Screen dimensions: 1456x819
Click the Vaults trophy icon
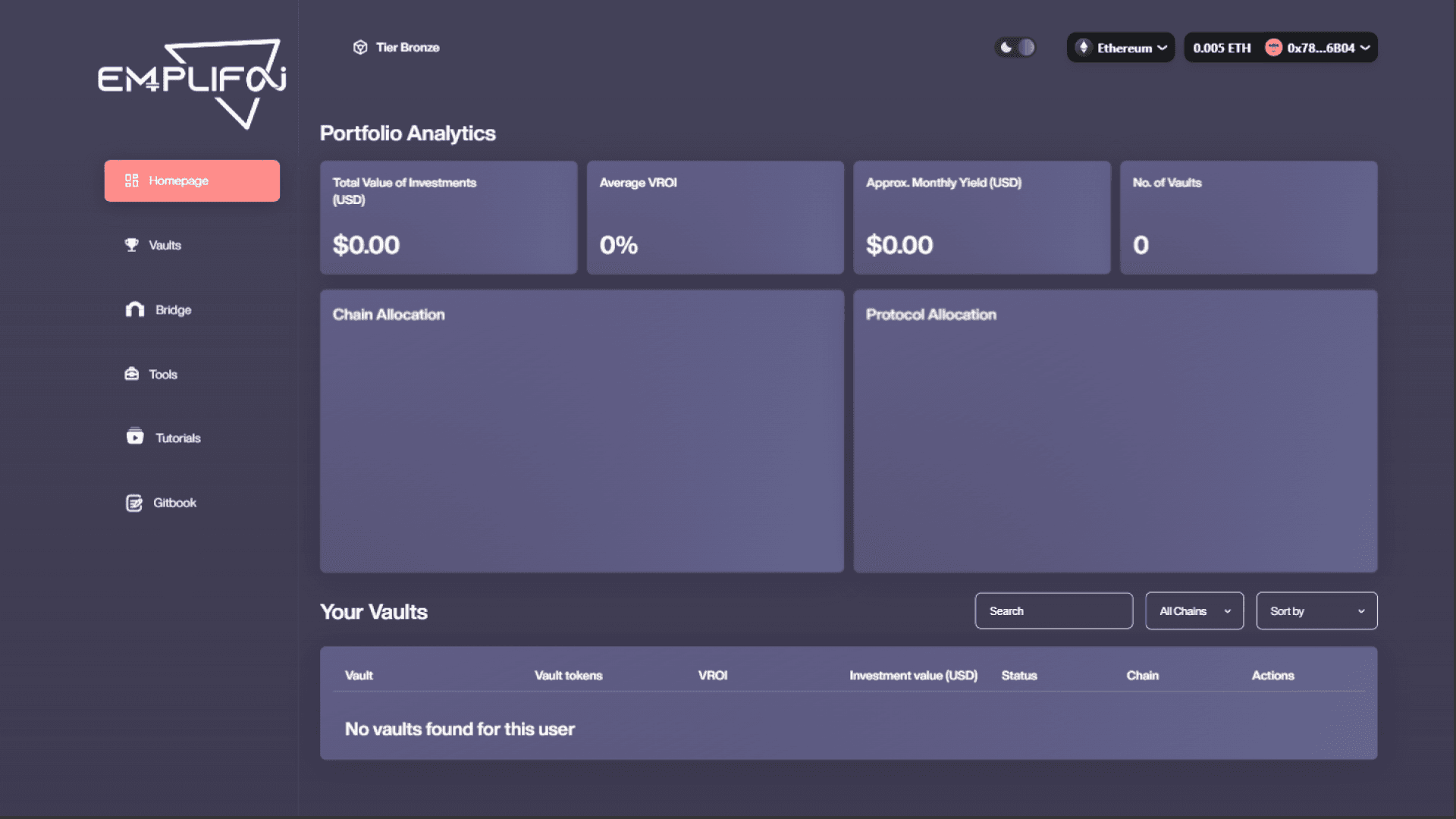132,245
